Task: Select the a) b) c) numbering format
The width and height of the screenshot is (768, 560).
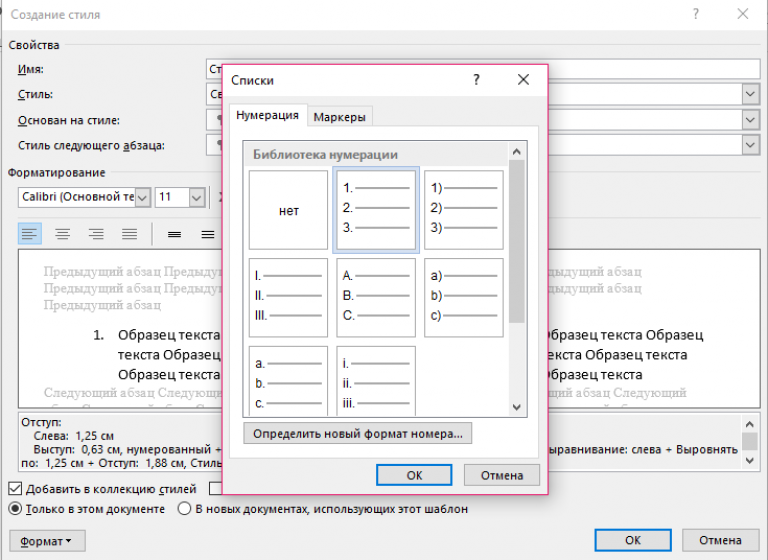Action: point(463,298)
